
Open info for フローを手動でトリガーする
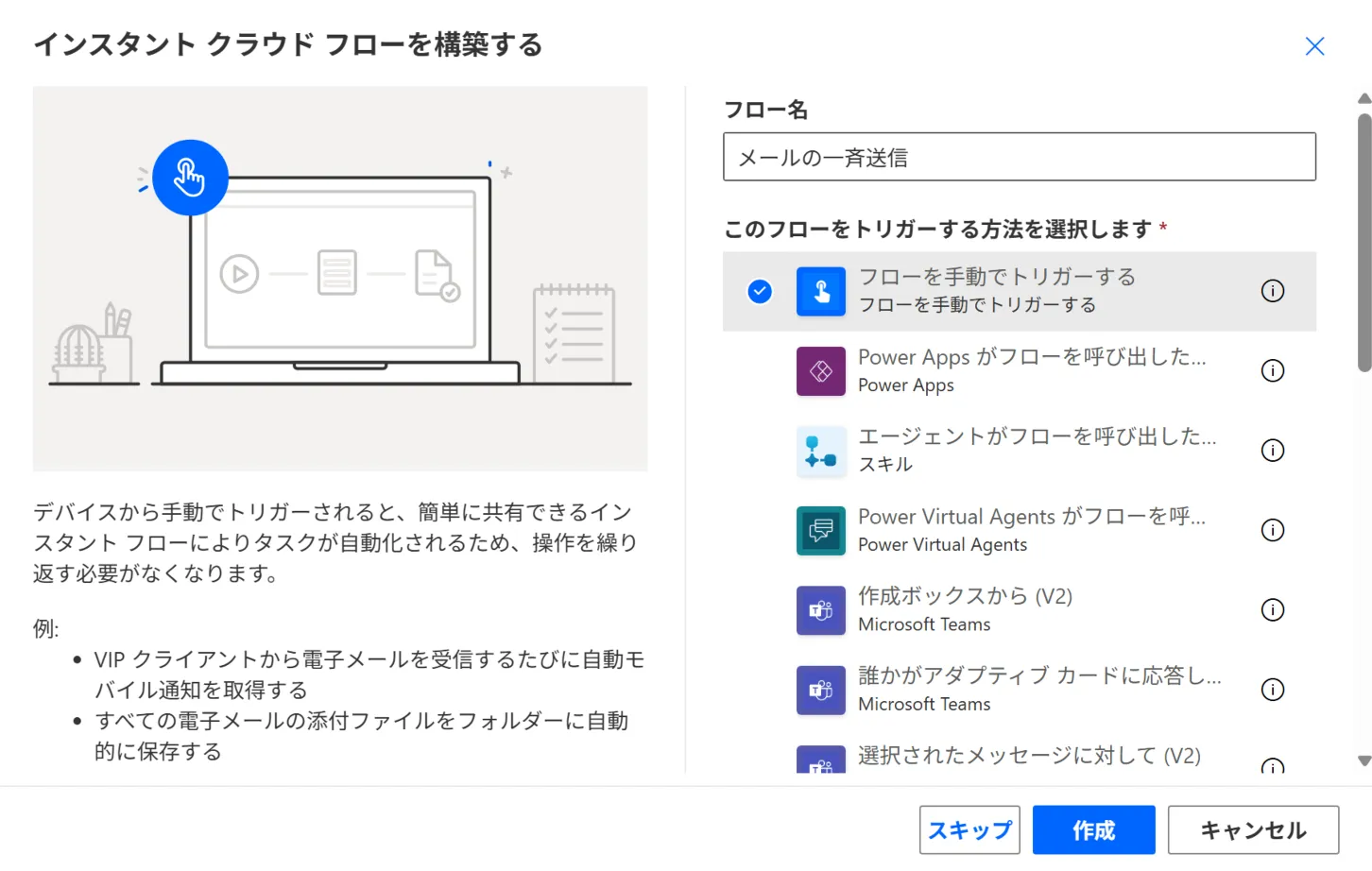coord(1273,291)
